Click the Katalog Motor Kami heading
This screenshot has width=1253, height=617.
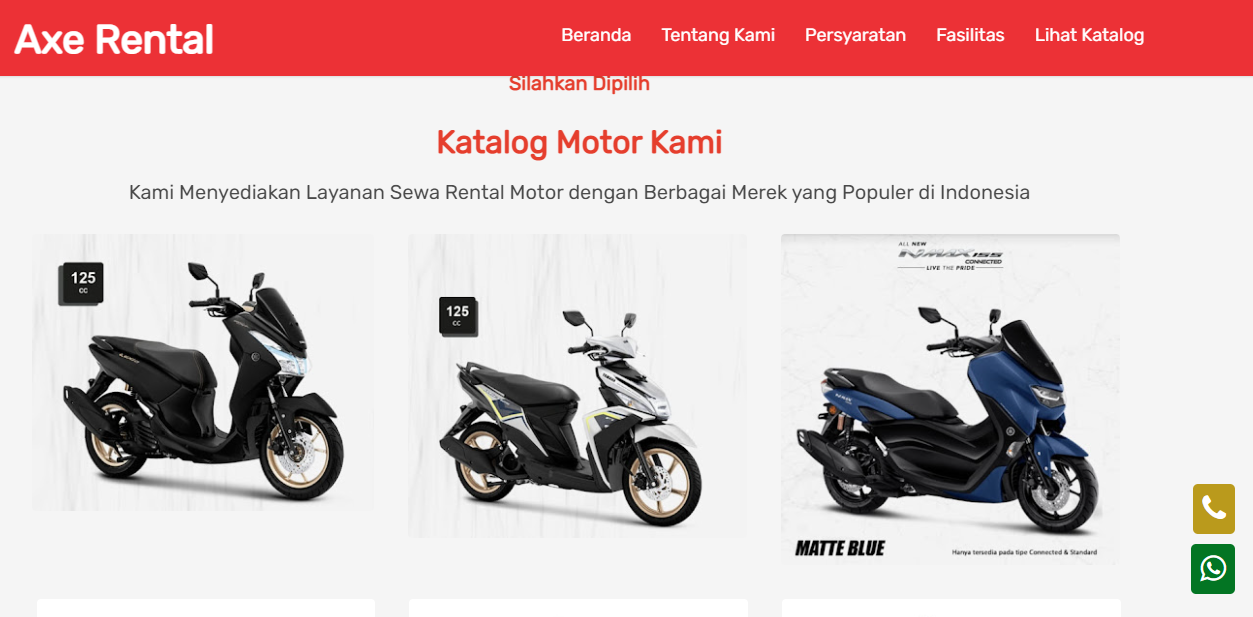(x=579, y=142)
